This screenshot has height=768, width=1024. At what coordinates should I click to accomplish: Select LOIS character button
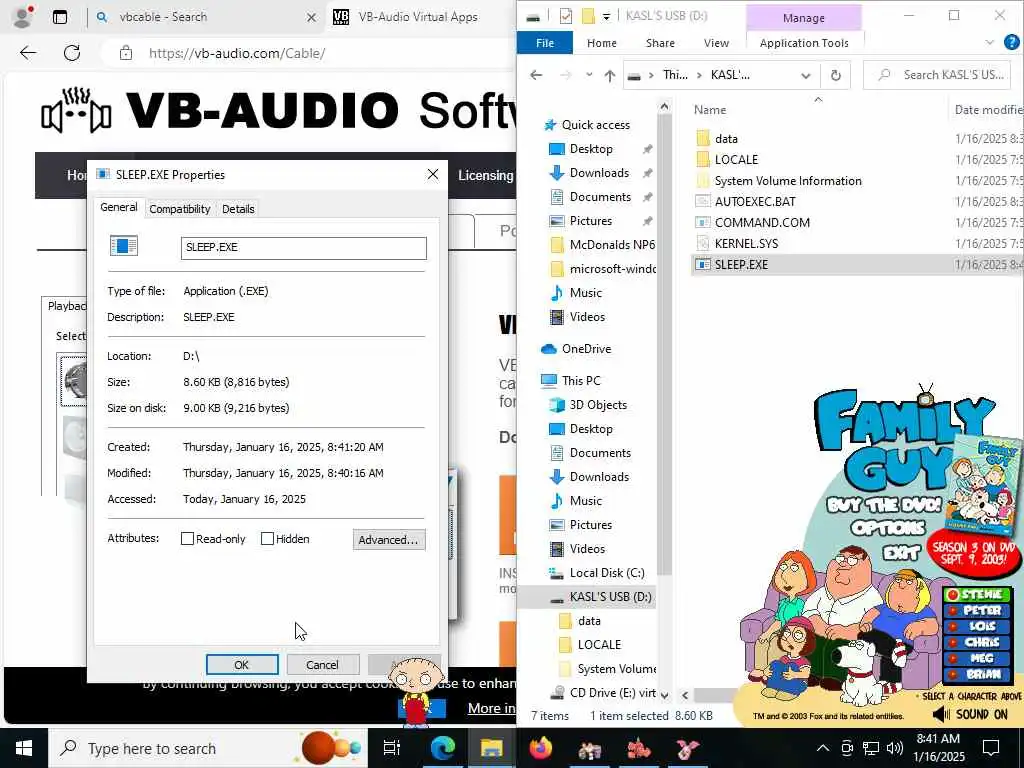pos(977,626)
